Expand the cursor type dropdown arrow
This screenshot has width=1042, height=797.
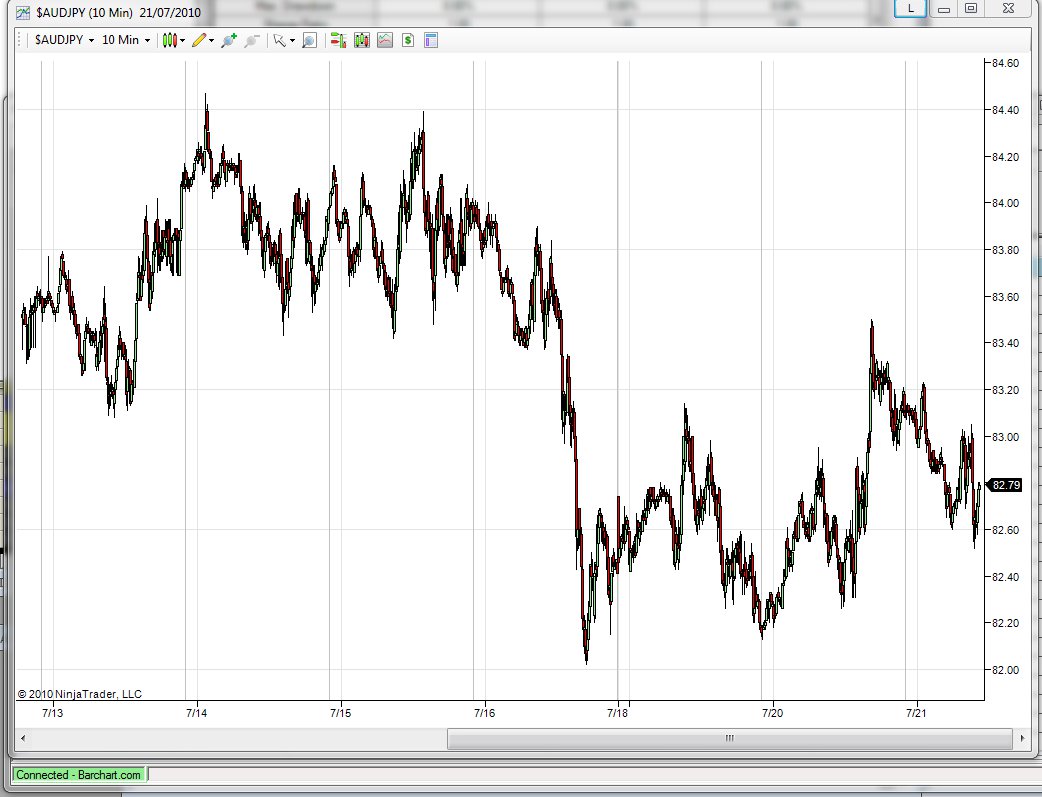click(292, 41)
